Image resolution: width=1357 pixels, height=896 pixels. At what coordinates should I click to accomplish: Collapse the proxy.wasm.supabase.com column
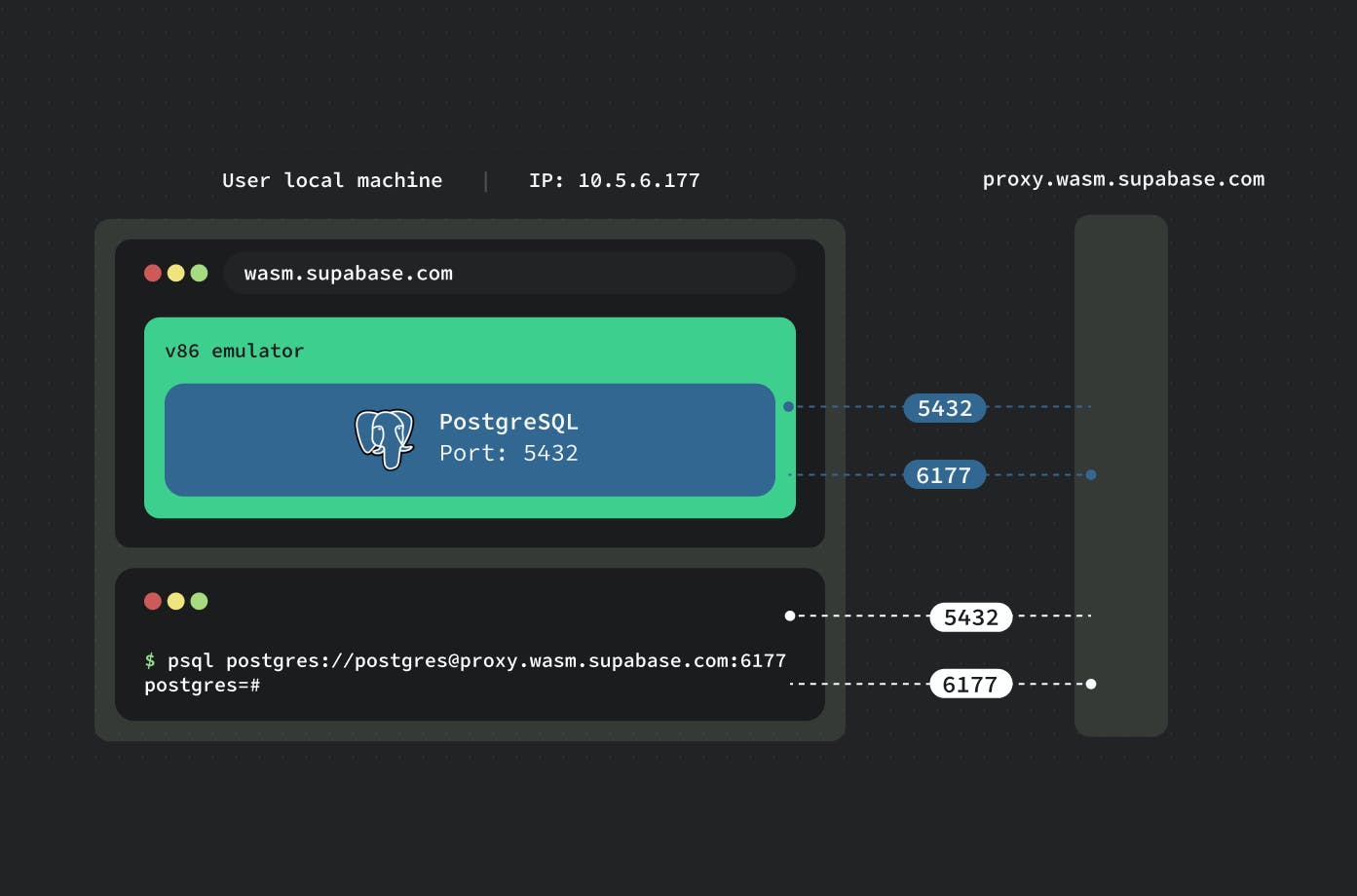click(x=1120, y=475)
